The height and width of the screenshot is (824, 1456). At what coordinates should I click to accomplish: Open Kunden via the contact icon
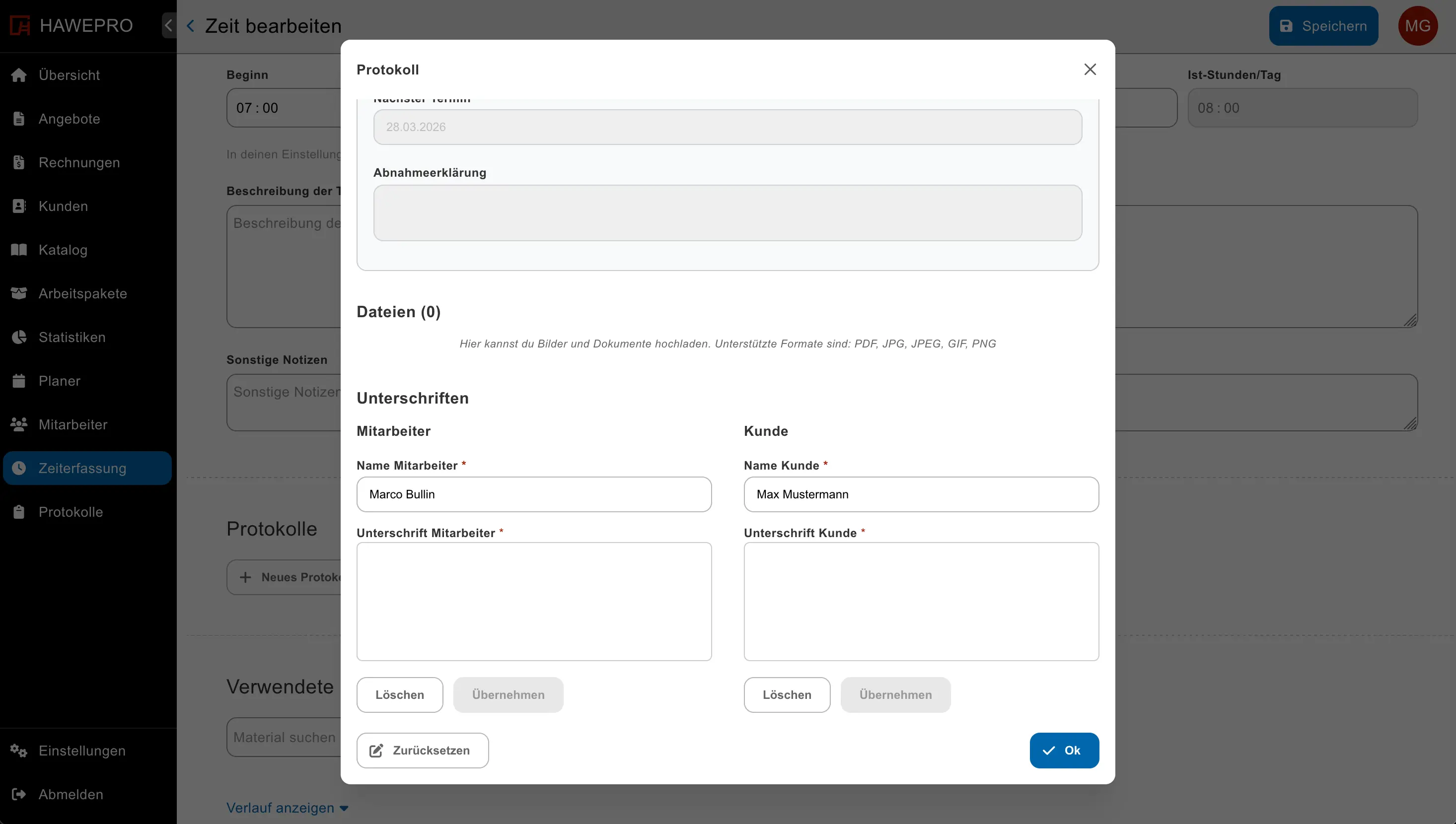19,206
